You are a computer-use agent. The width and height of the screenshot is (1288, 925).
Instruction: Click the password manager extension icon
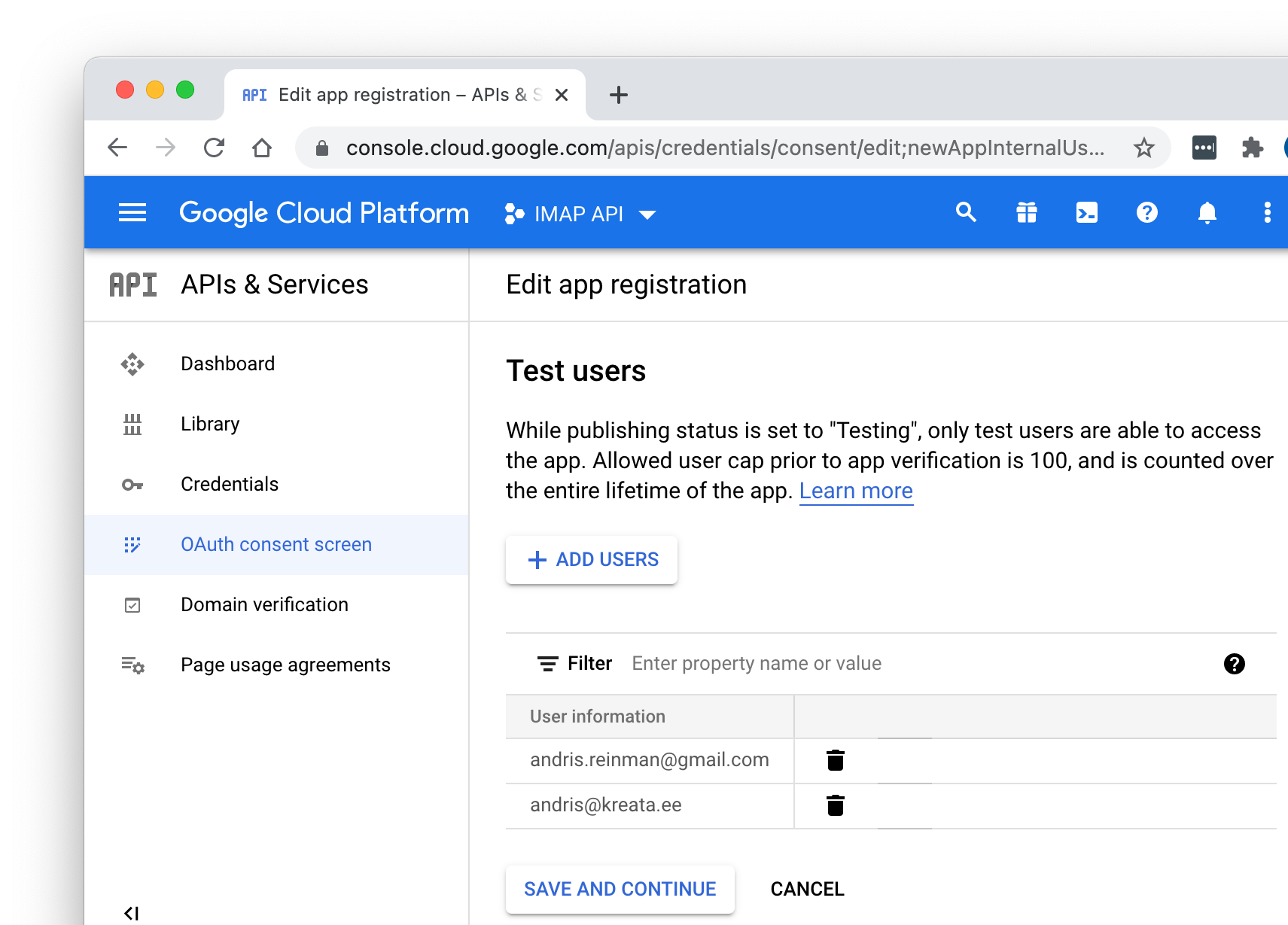click(1204, 148)
